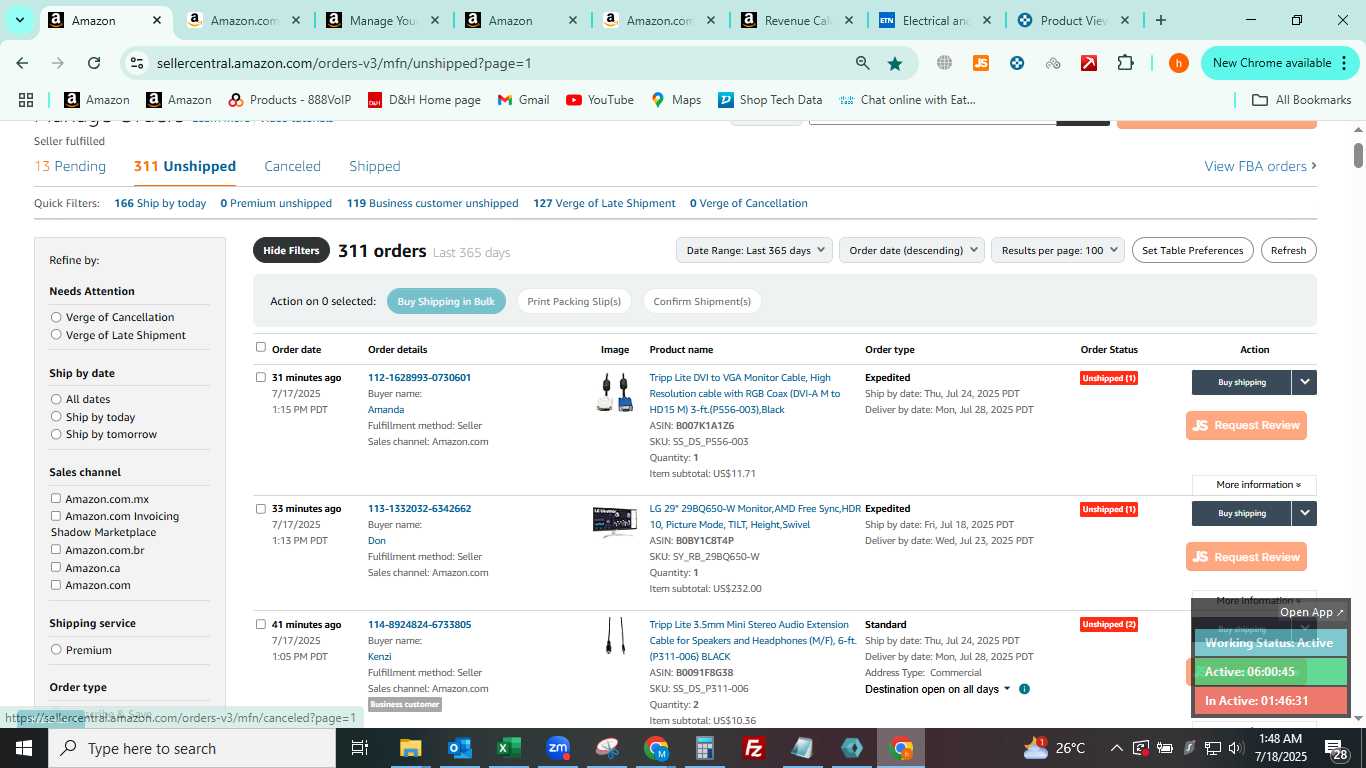Click the page vertical scrollbar thumb
The height and width of the screenshot is (768, 1366).
[1358, 156]
